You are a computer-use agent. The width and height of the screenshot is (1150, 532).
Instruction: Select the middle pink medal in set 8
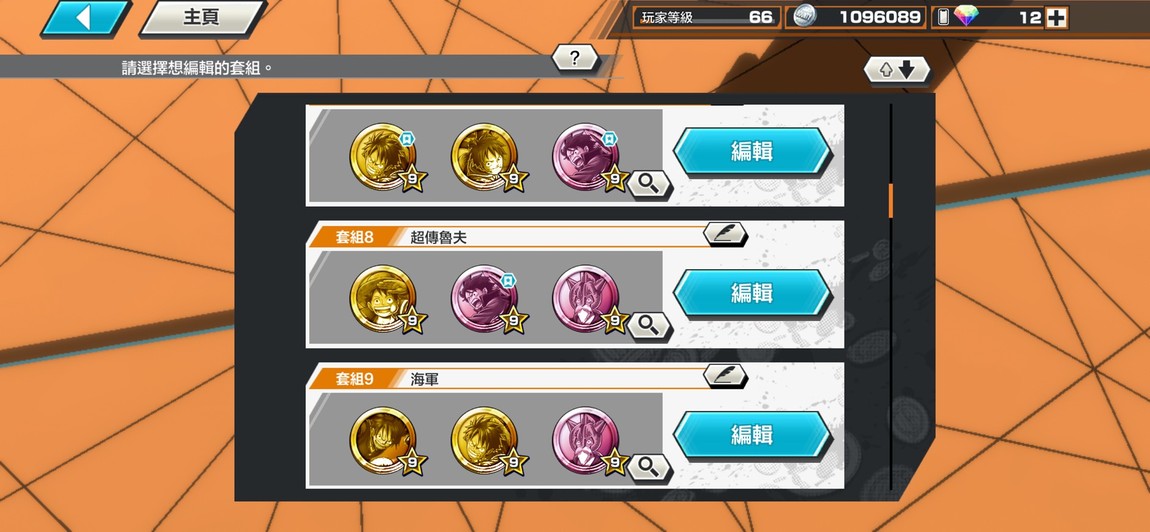[x=484, y=299]
